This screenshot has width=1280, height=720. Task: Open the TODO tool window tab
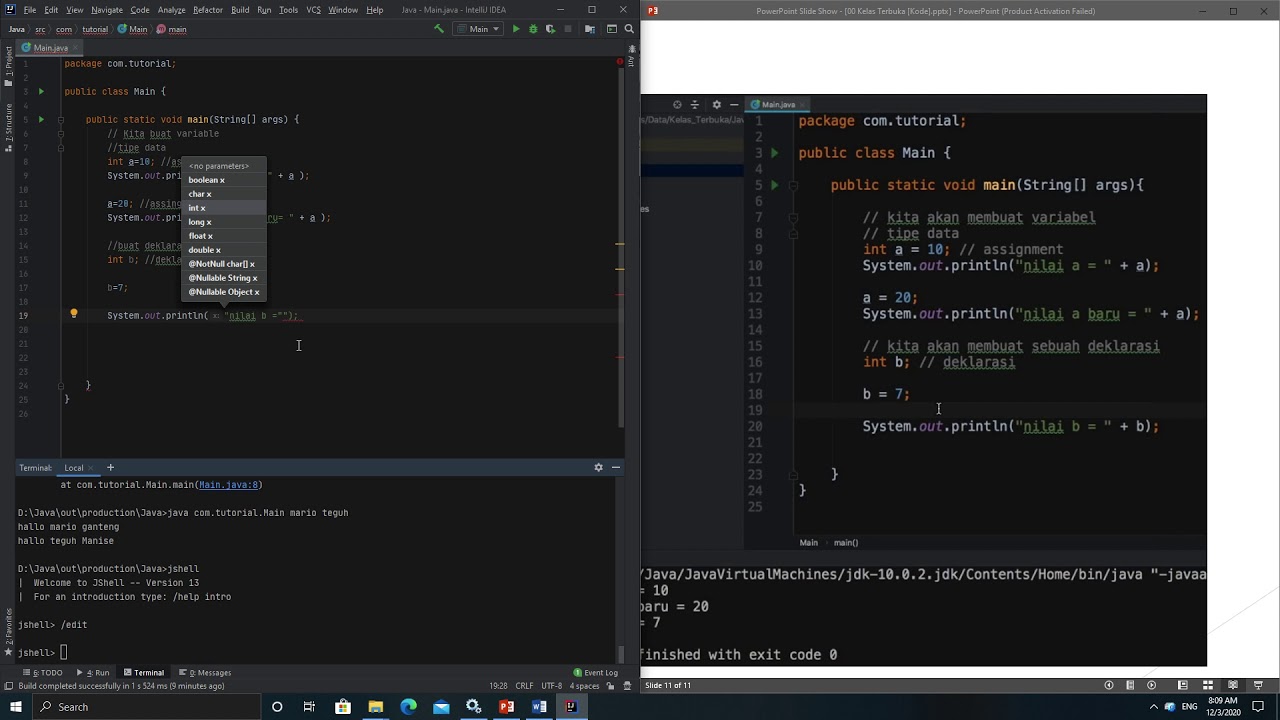(43, 673)
